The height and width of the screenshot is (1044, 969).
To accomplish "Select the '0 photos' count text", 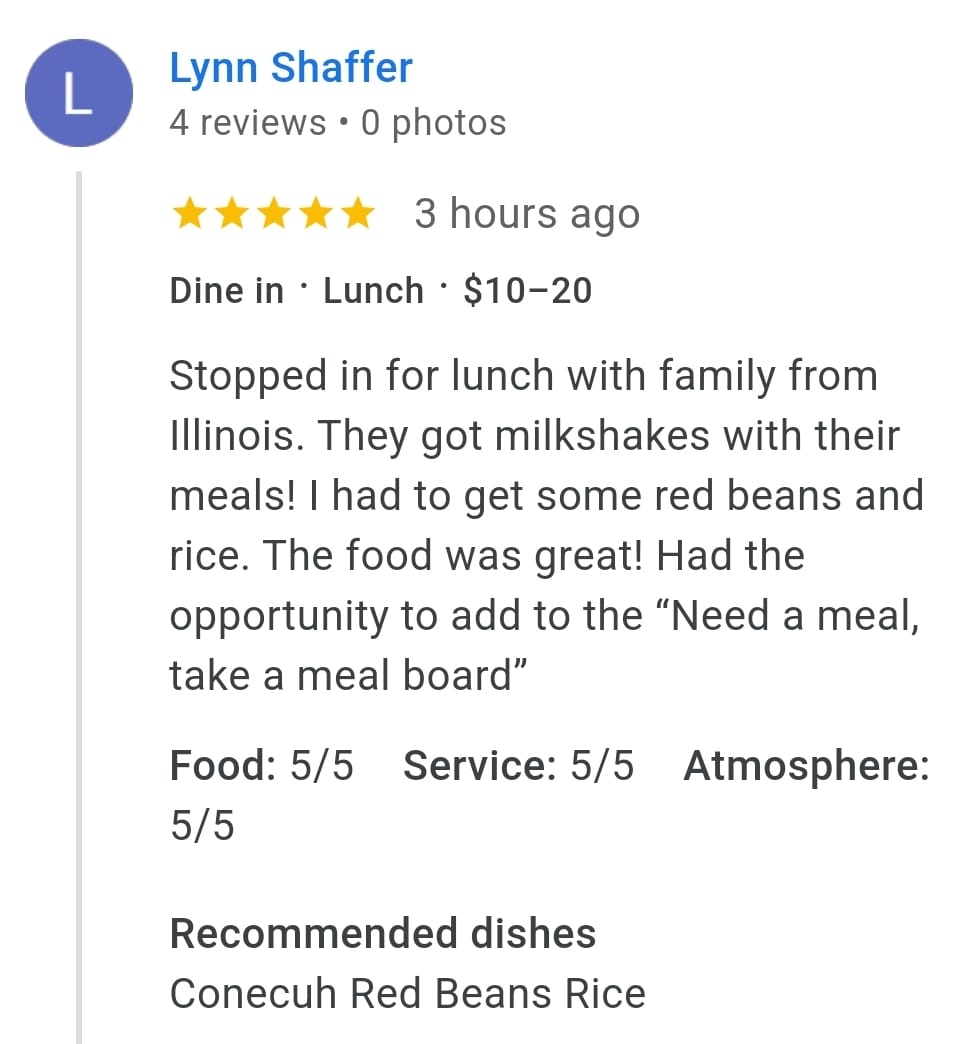I will click(434, 123).
